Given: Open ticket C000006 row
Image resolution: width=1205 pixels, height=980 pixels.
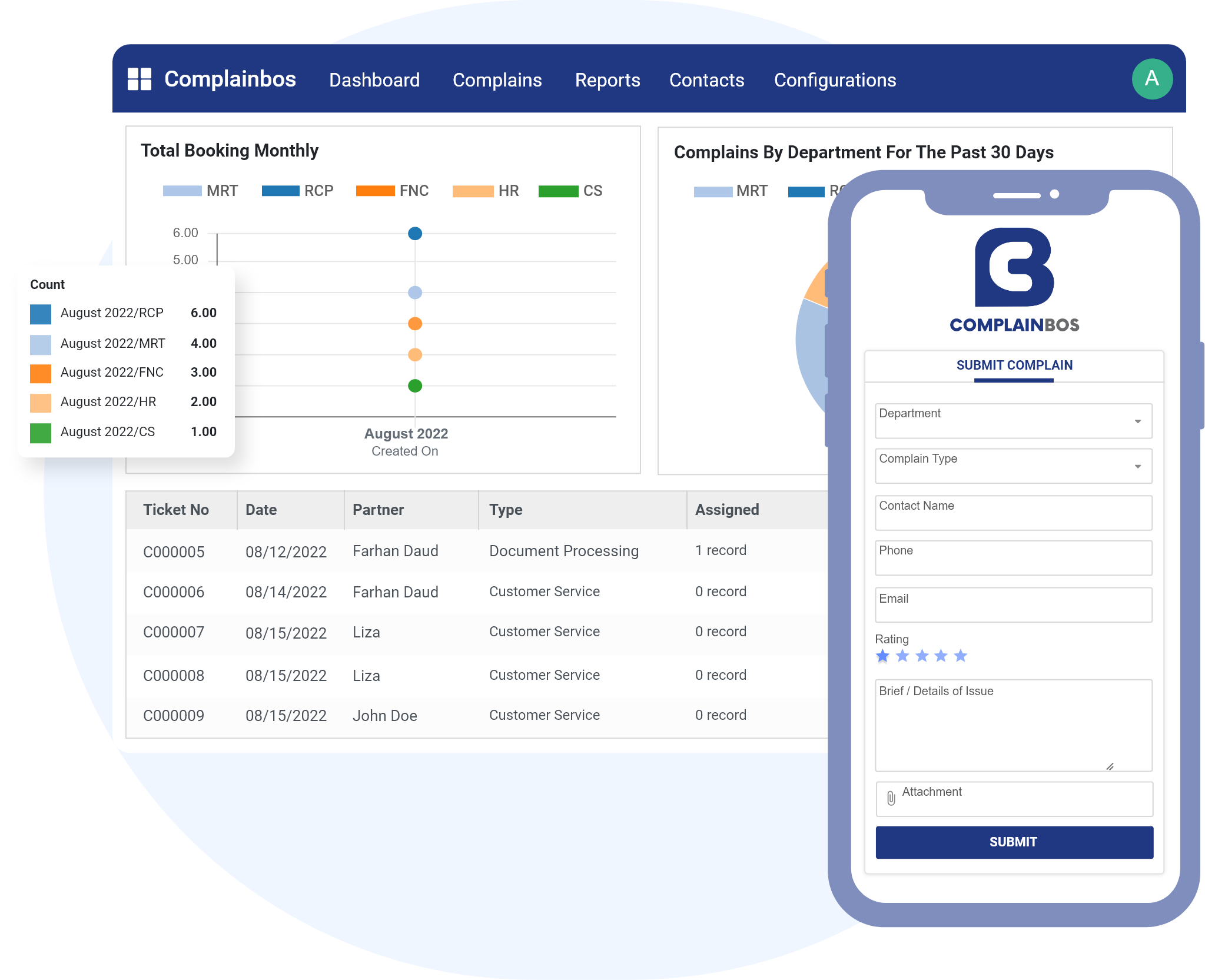Looking at the screenshot, I should coord(477,592).
